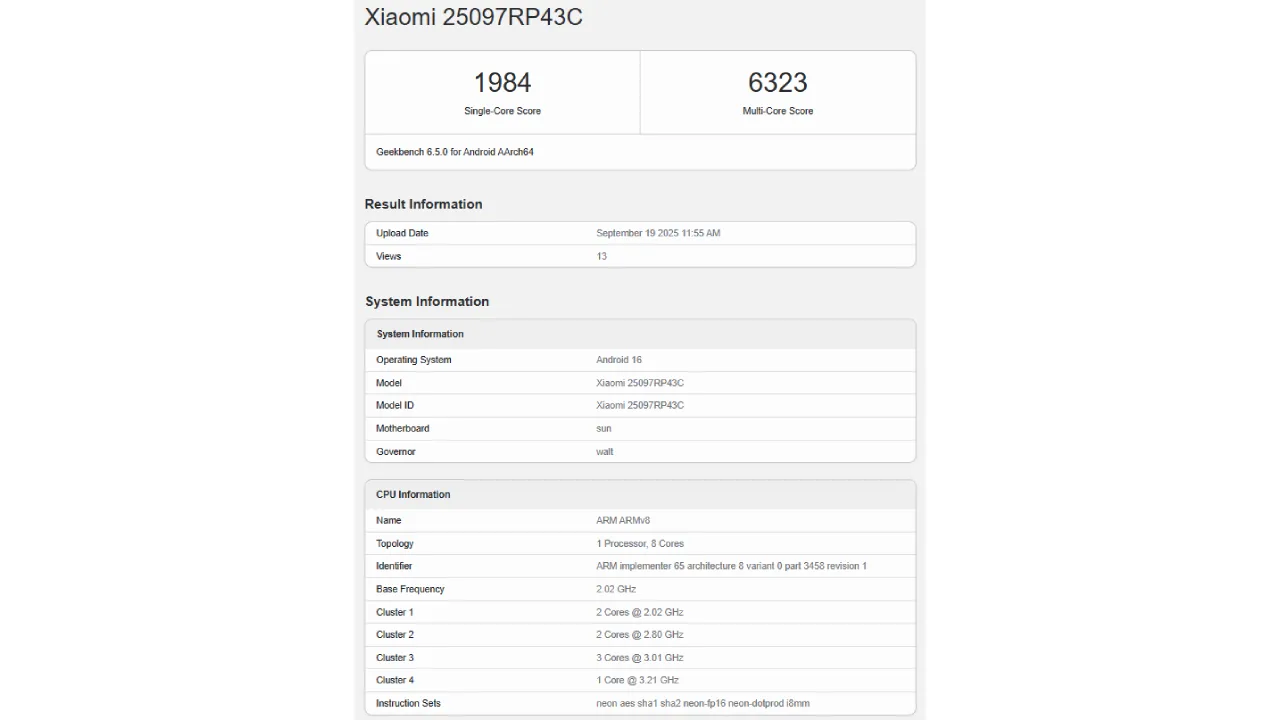1280x720 pixels.
Task: Select the 'Identifier' row label
Action: (x=394, y=566)
